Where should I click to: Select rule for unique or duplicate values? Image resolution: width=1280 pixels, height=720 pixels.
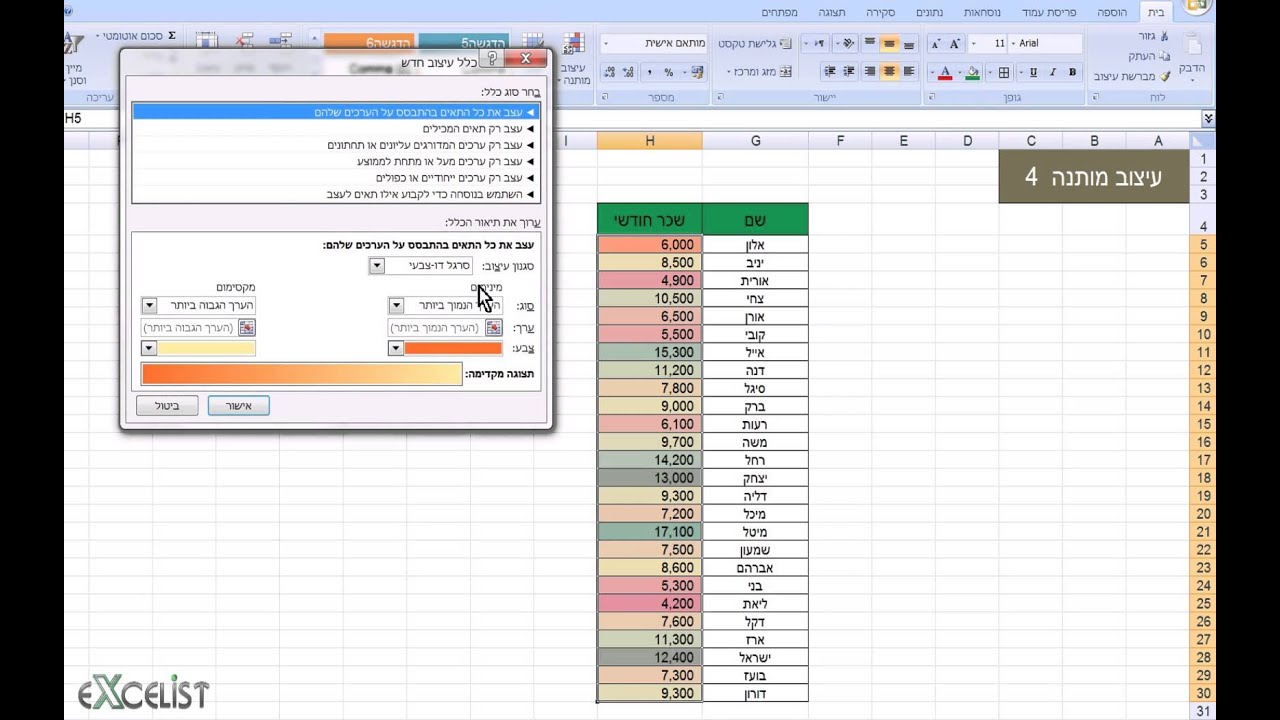(336, 177)
